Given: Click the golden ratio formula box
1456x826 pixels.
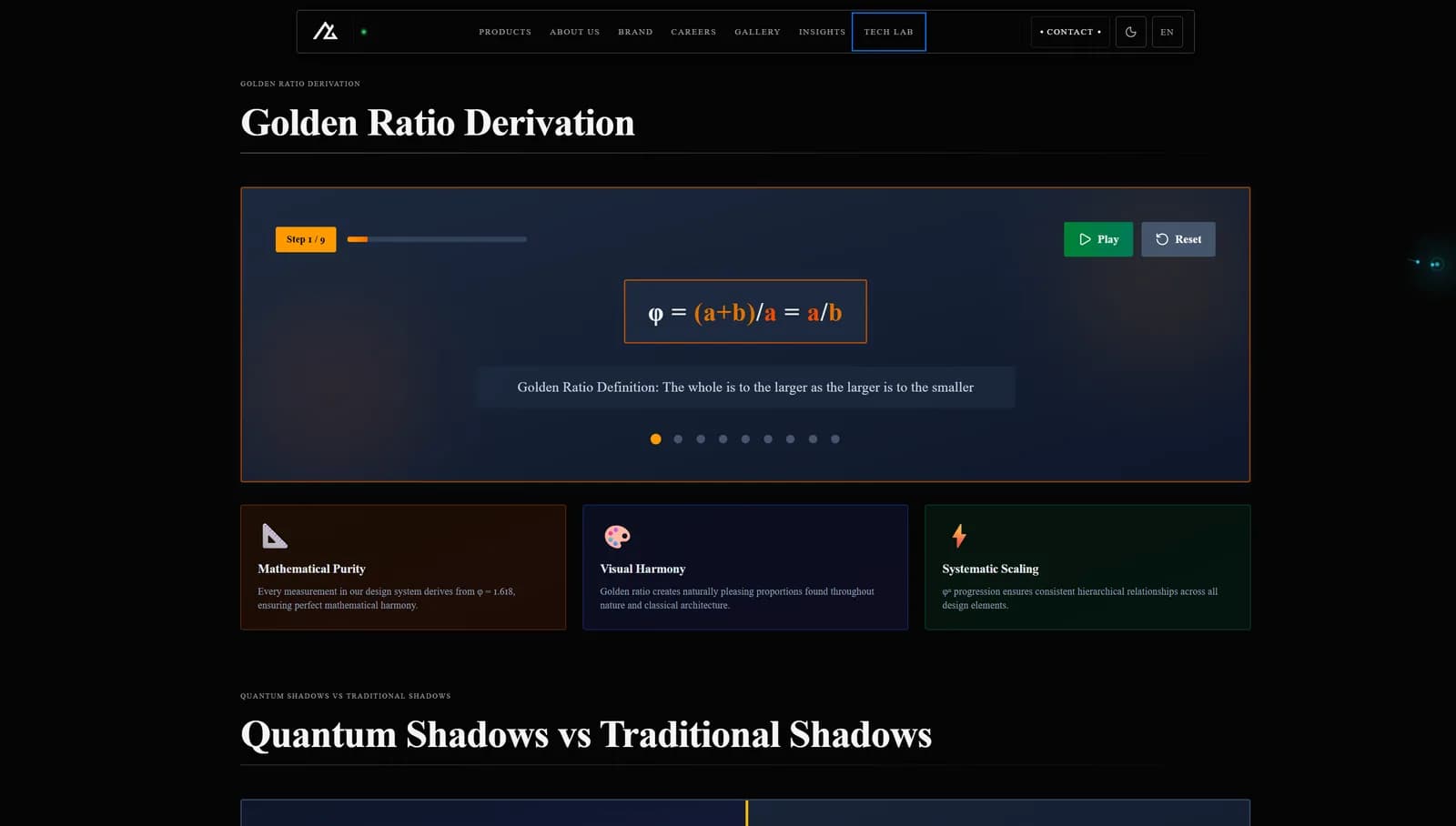Looking at the screenshot, I should pyautogui.click(x=745, y=311).
